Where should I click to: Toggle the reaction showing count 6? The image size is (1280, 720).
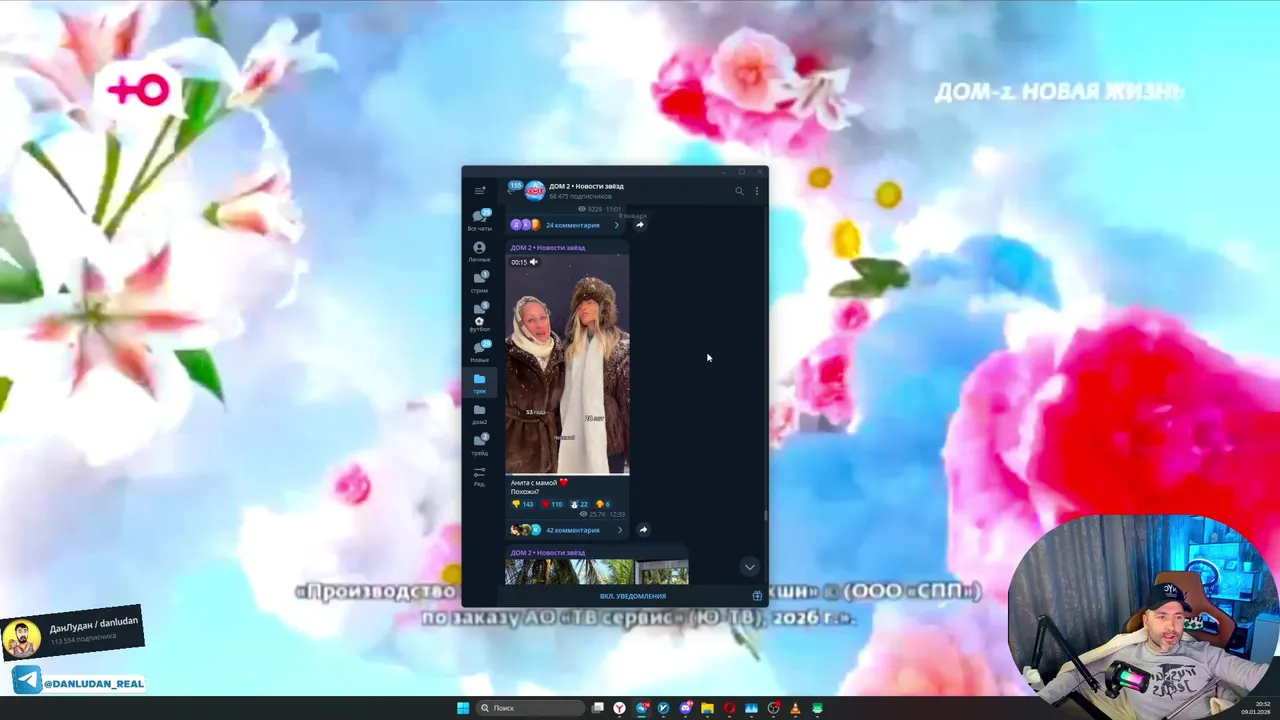(x=603, y=504)
